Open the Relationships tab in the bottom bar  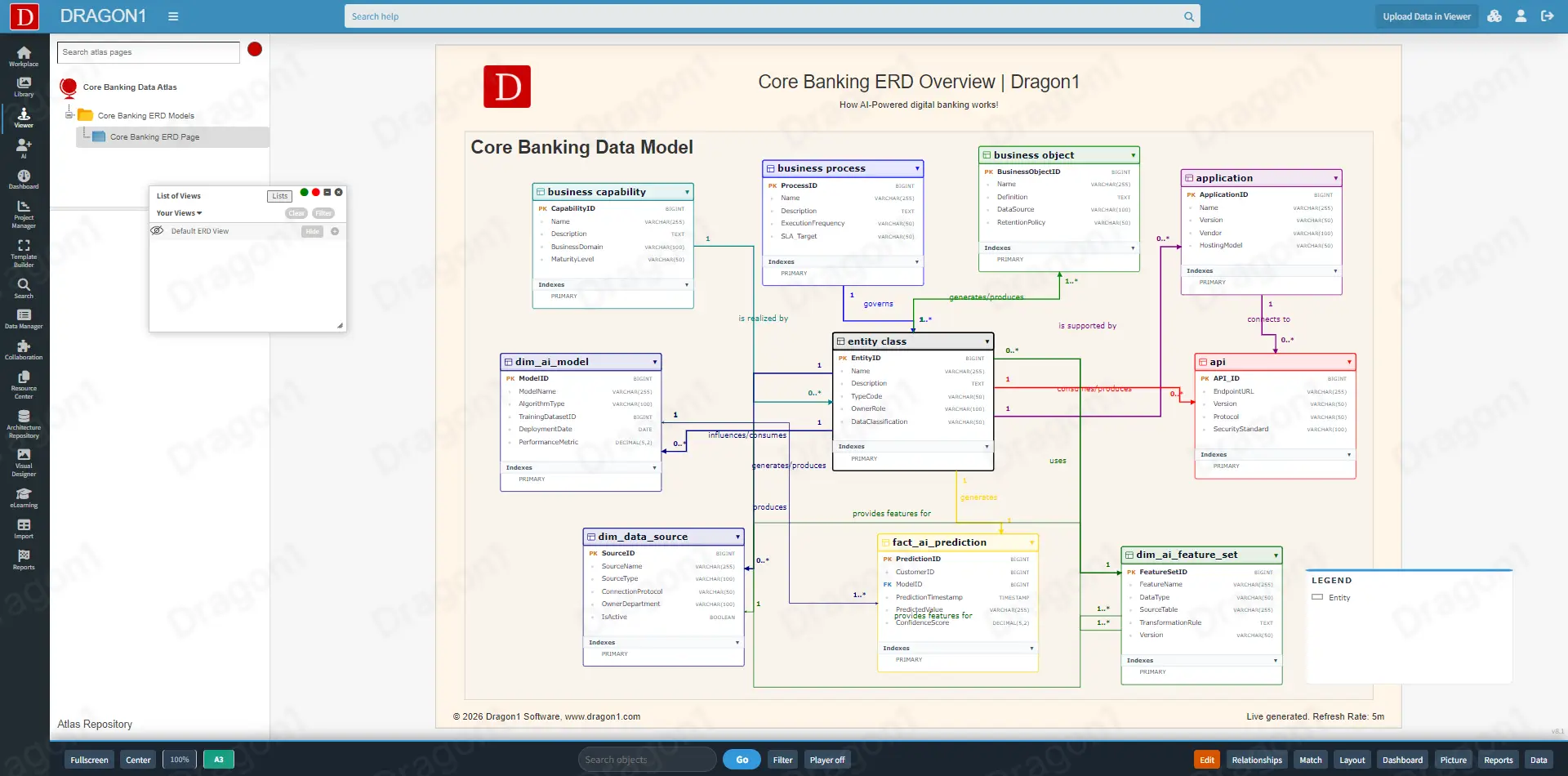click(1257, 760)
